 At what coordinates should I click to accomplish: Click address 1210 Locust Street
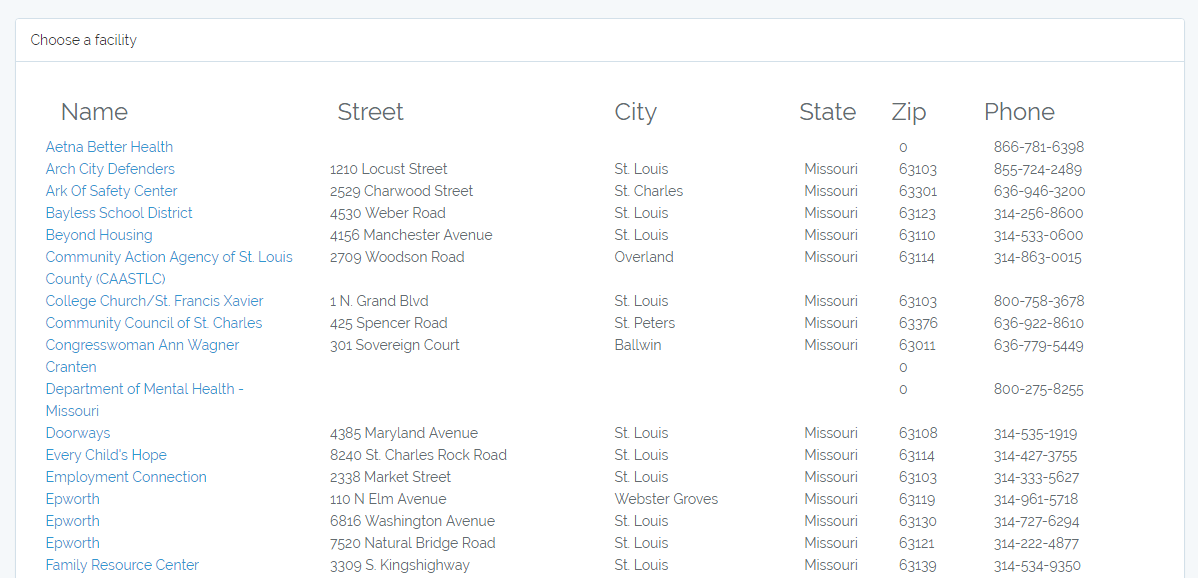tap(389, 169)
